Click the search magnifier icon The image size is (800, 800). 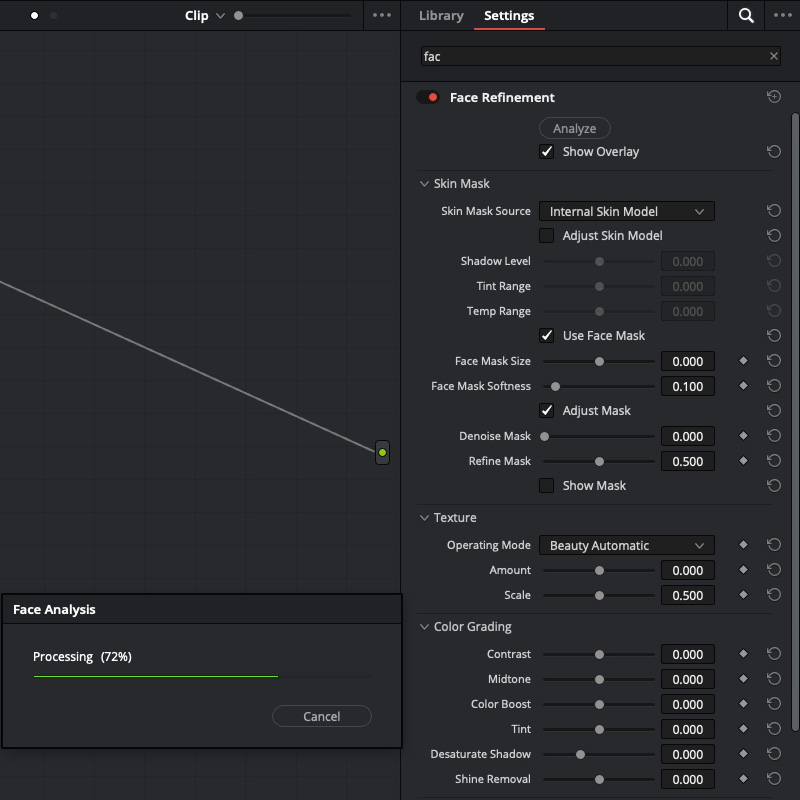click(x=746, y=15)
